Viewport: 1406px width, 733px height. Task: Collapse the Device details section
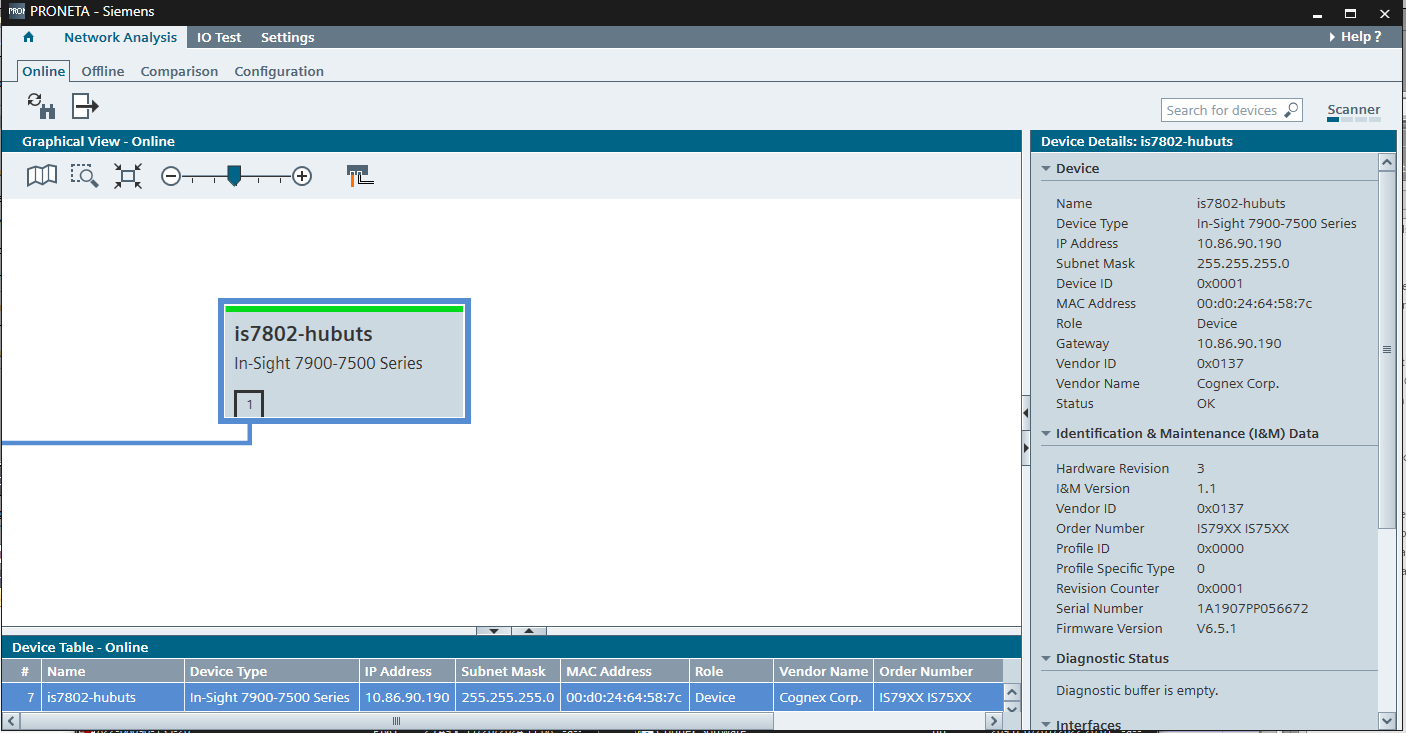1047,168
